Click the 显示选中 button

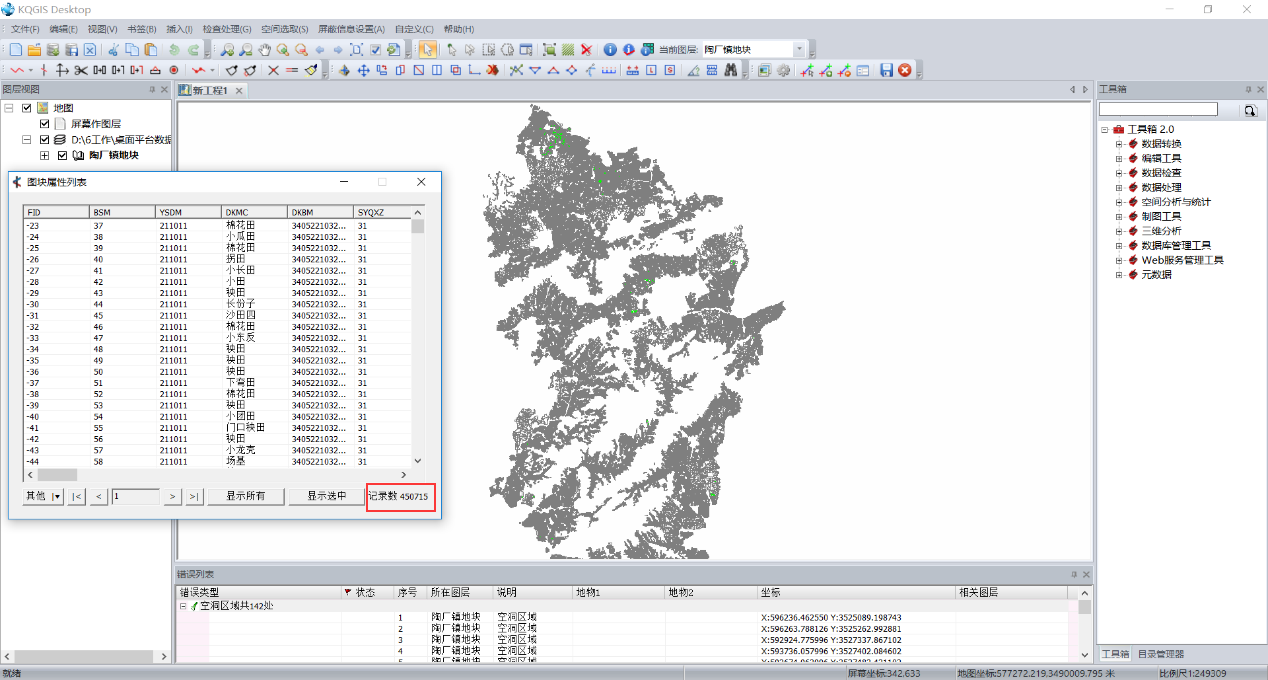point(326,496)
